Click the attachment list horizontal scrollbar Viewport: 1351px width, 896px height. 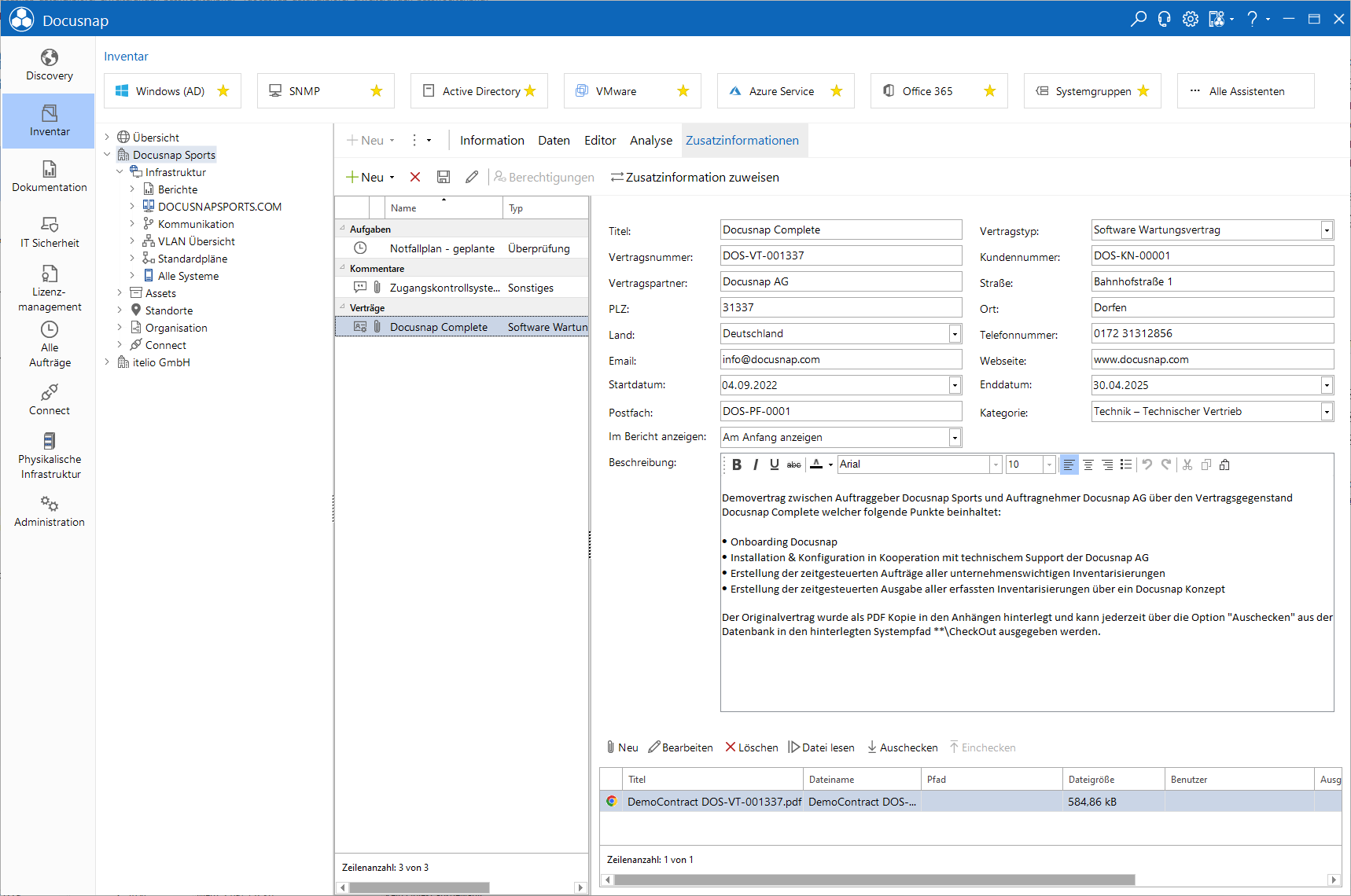coord(874,879)
